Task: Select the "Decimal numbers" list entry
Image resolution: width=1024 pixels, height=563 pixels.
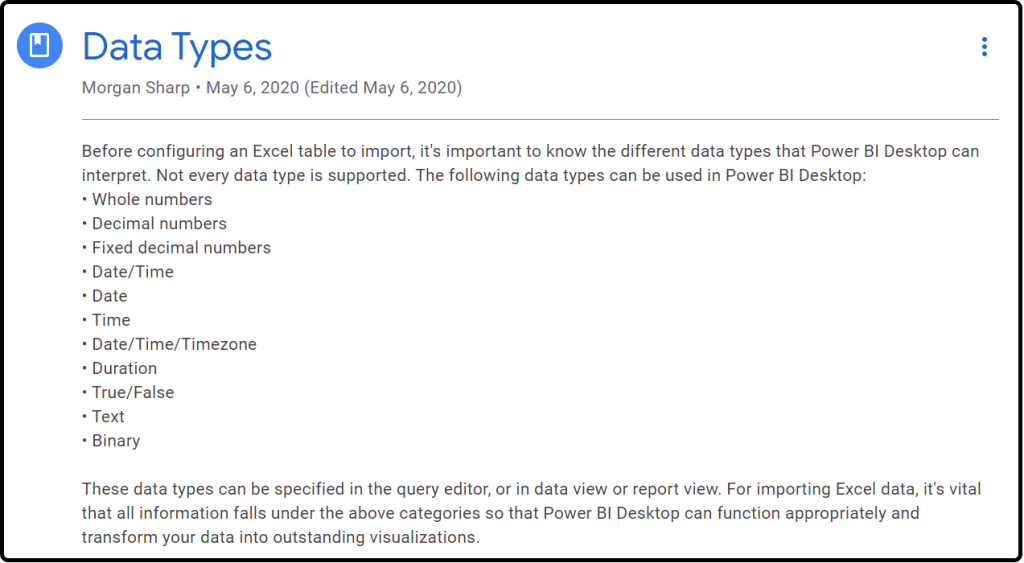Action: pos(158,223)
